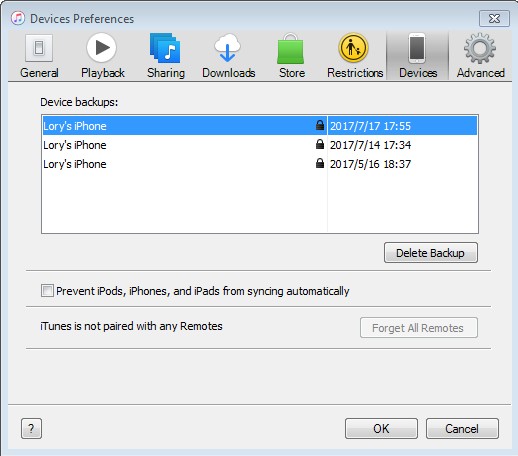Open the Store shopping bag icon
Screen dimensions: 518x456
[291, 49]
